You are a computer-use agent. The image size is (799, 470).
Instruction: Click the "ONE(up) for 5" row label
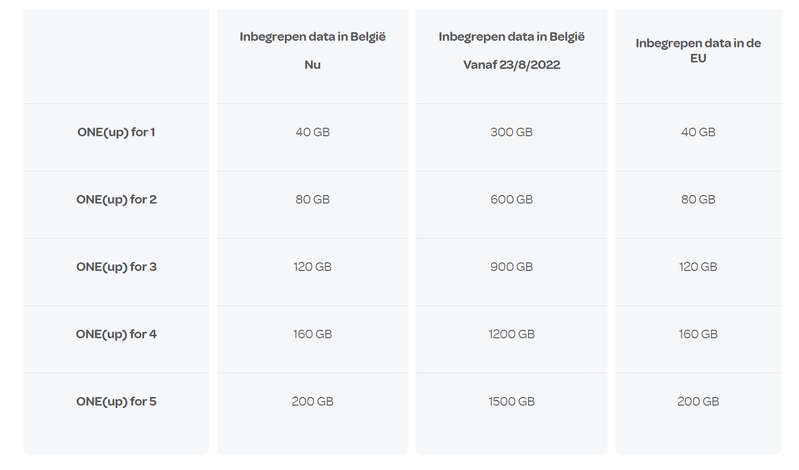pos(116,402)
